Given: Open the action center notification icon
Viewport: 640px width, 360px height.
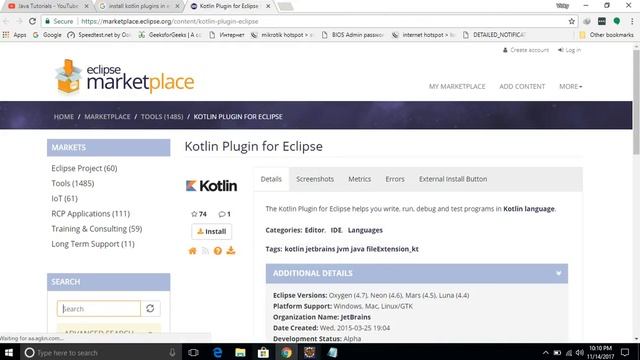Looking at the screenshot, I should pyautogui.click(x=625, y=352).
